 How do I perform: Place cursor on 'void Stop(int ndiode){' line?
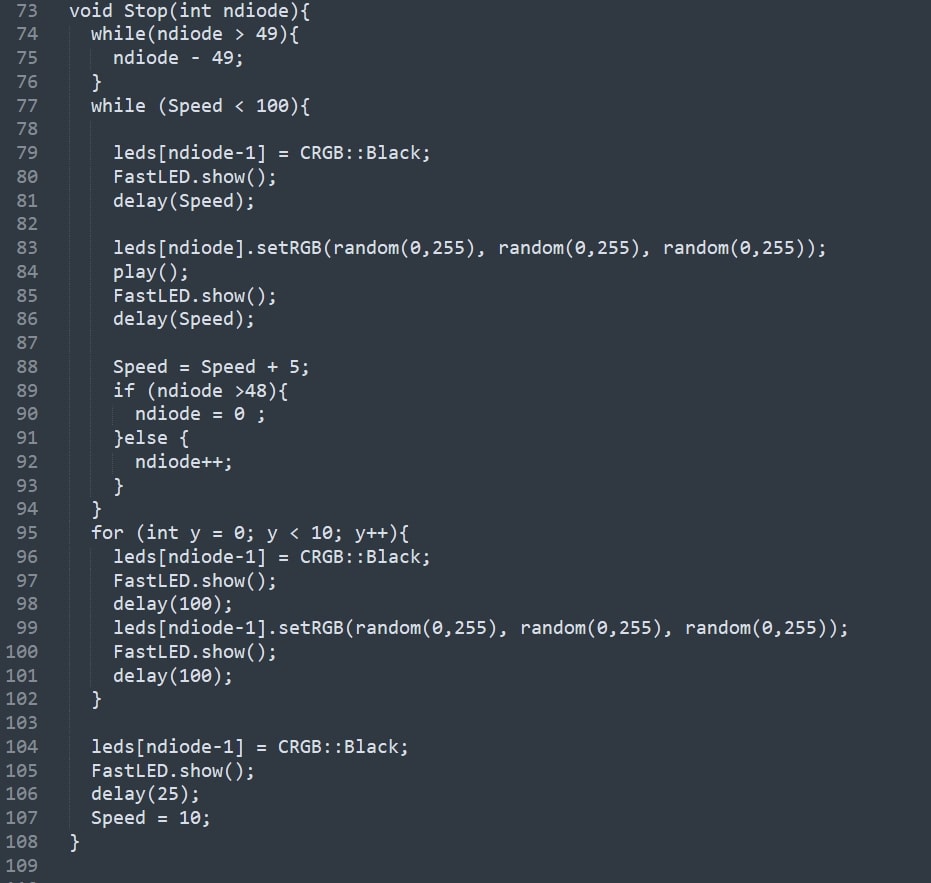pos(189,11)
